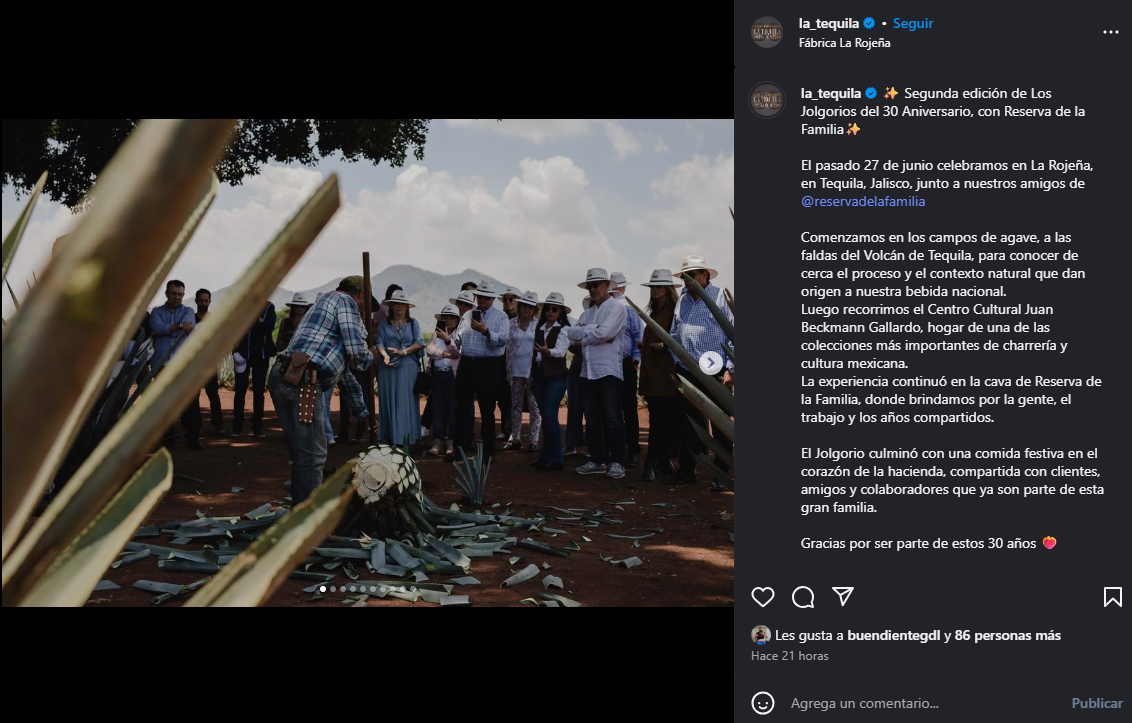
Task: Follow la_tequila with Seguir button
Action: 913,23
